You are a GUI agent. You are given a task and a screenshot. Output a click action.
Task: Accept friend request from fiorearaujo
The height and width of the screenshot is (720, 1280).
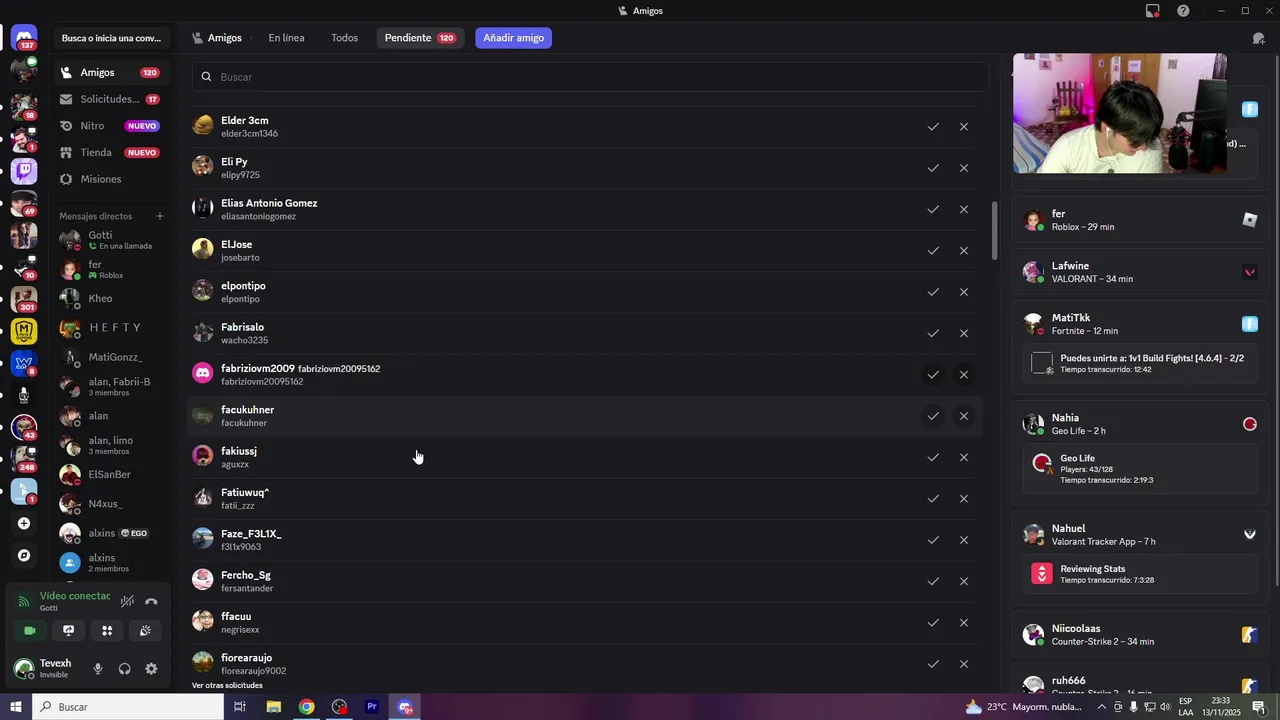[x=933, y=664]
